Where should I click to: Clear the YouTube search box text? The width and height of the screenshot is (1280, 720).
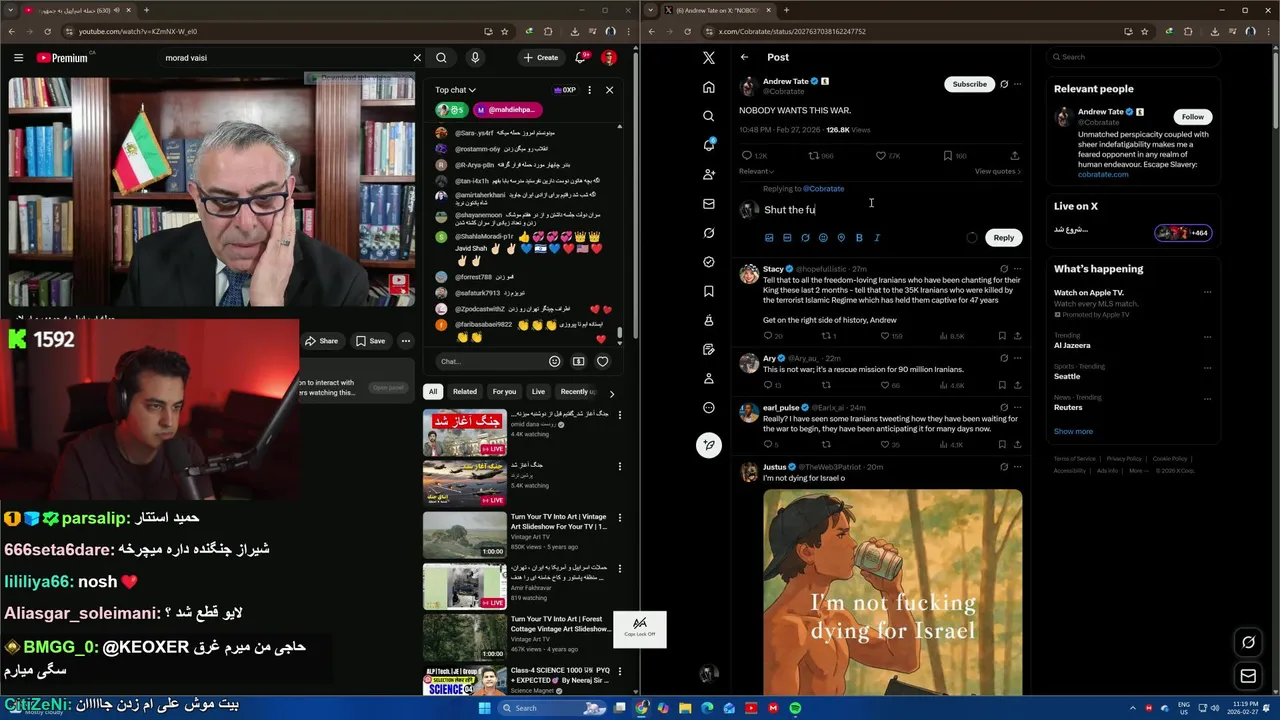pos(417,58)
